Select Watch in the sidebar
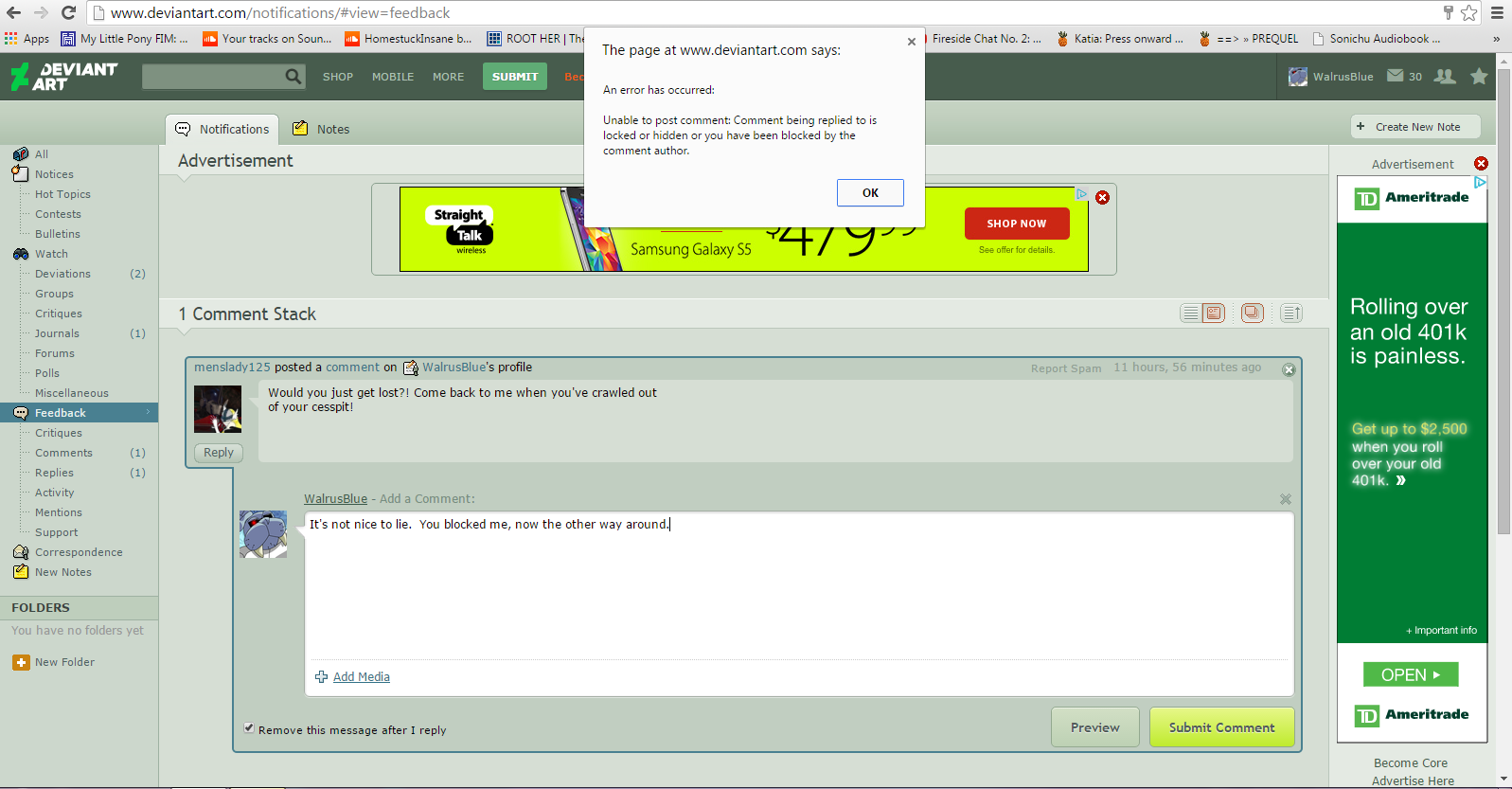1512x789 pixels. [51, 254]
